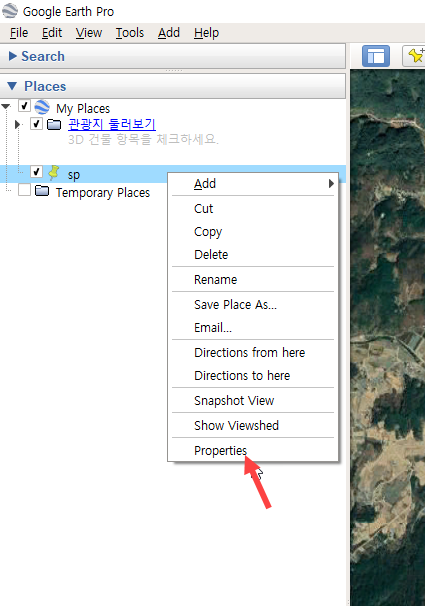Open the Edit menu

(52, 33)
